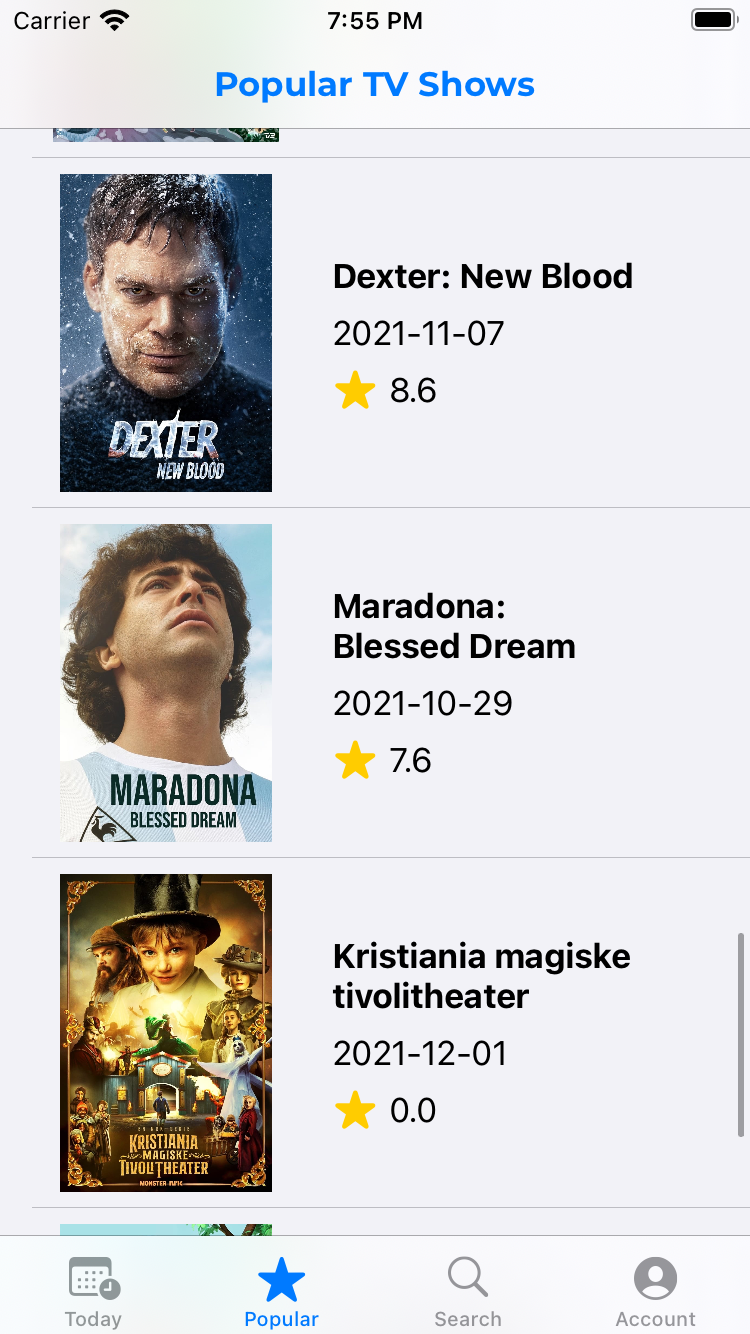This screenshot has width=750, height=1334.
Task: Open the Kristiania magiske tivolitheater title
Action: 481,976
